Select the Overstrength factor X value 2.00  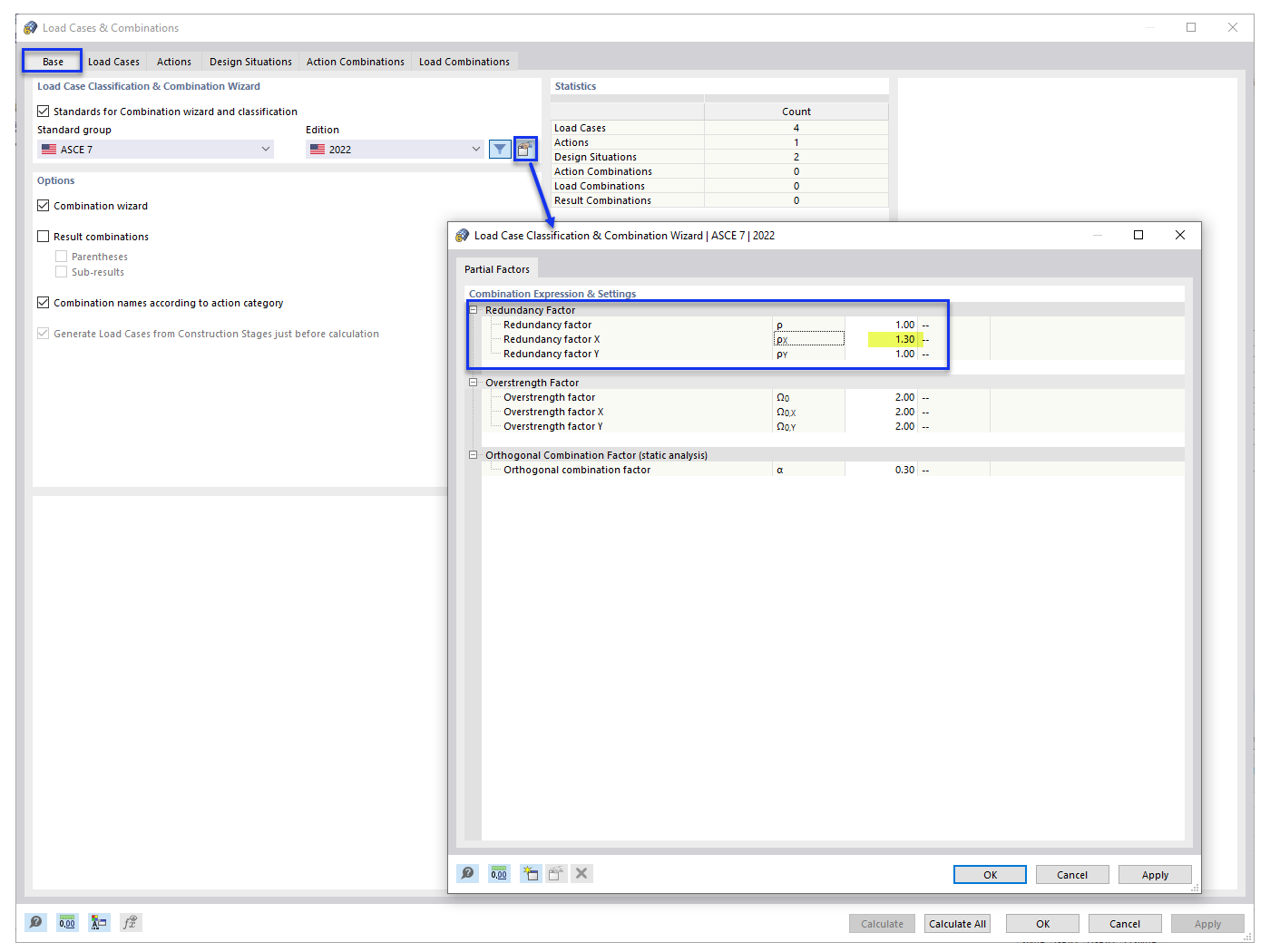pos(881,412)
